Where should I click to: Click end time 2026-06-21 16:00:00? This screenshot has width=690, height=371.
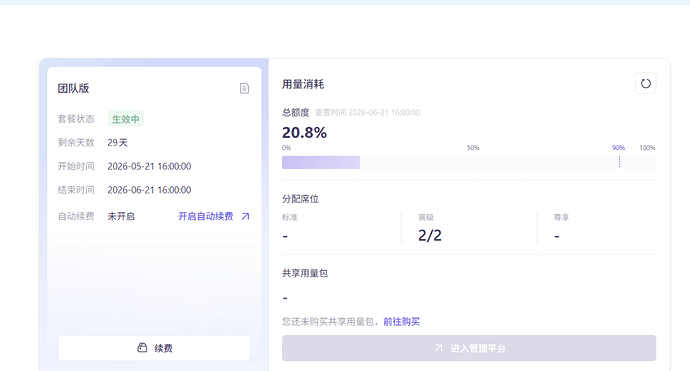tap(149, 190)
